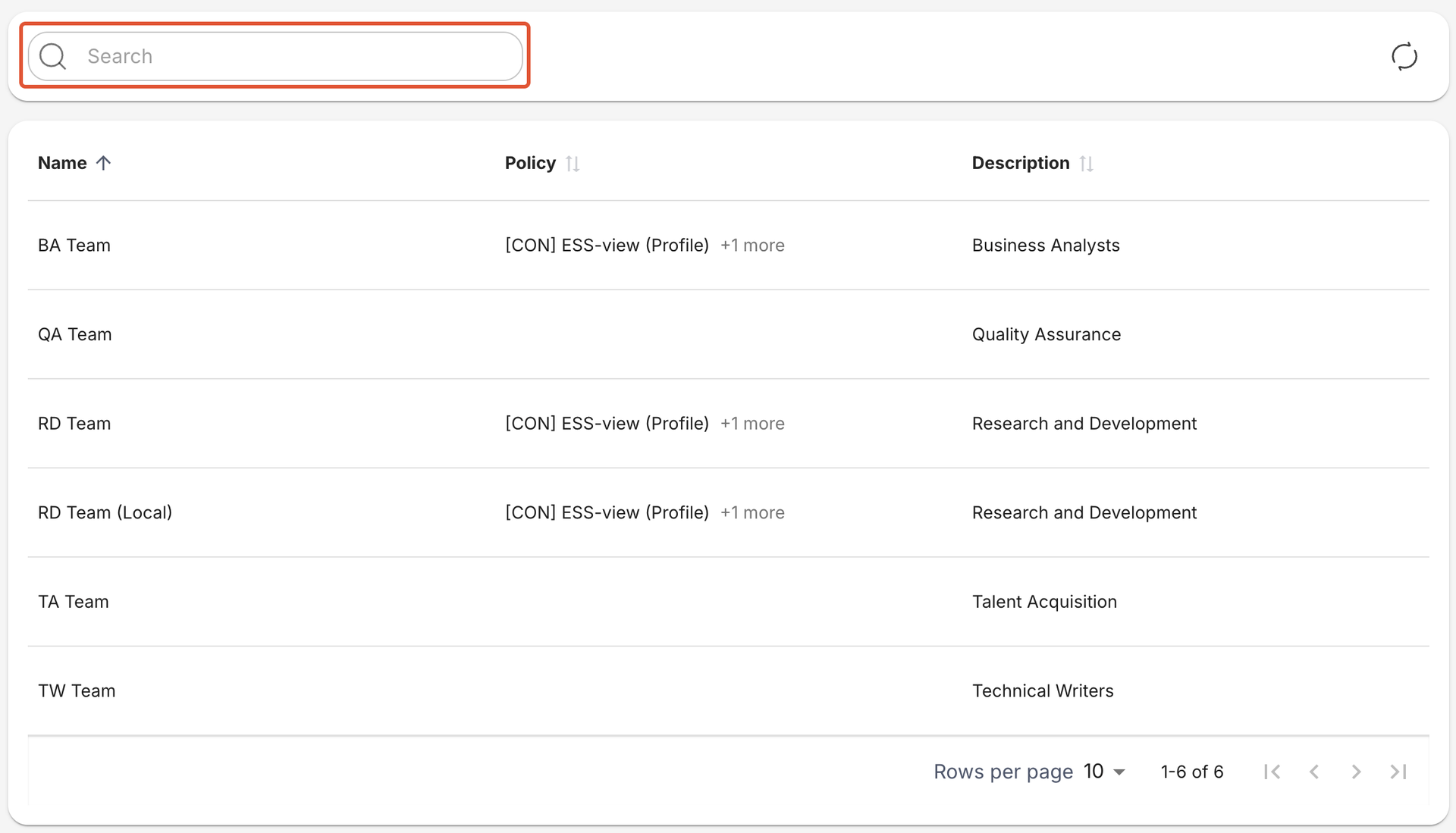This screenshot has width=1456, height=833.
Task: Click the Description column header text
Action: 1021,163
